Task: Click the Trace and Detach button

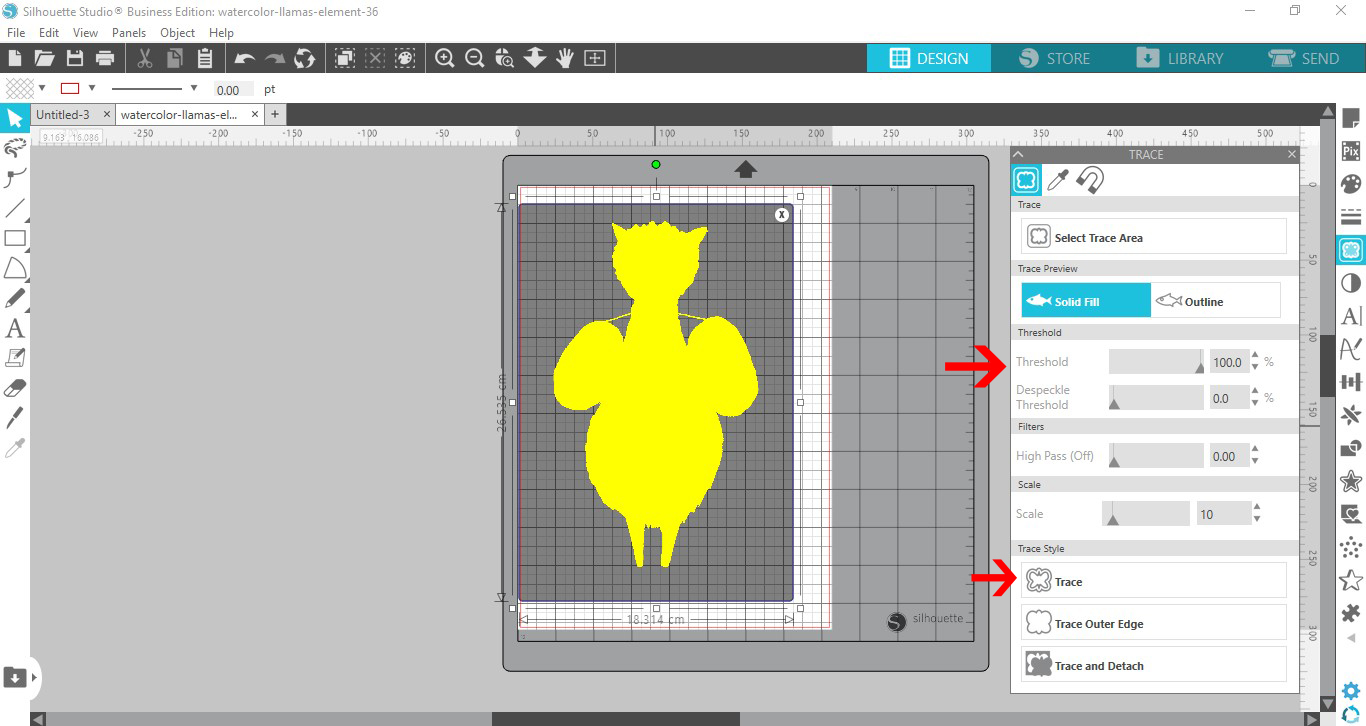Action: (x=1154, y=665)
